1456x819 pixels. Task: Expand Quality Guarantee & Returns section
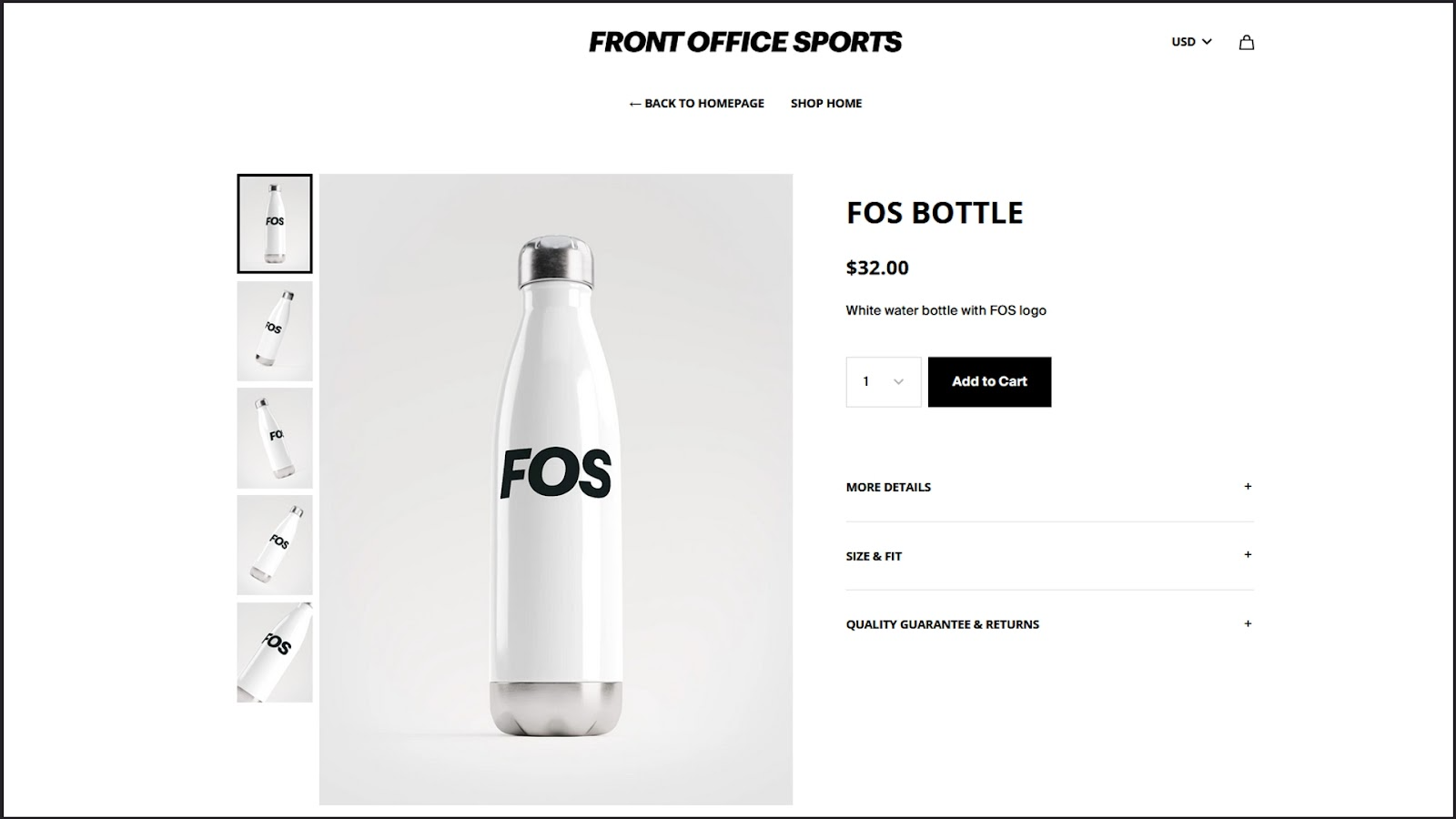pos(942,624)
